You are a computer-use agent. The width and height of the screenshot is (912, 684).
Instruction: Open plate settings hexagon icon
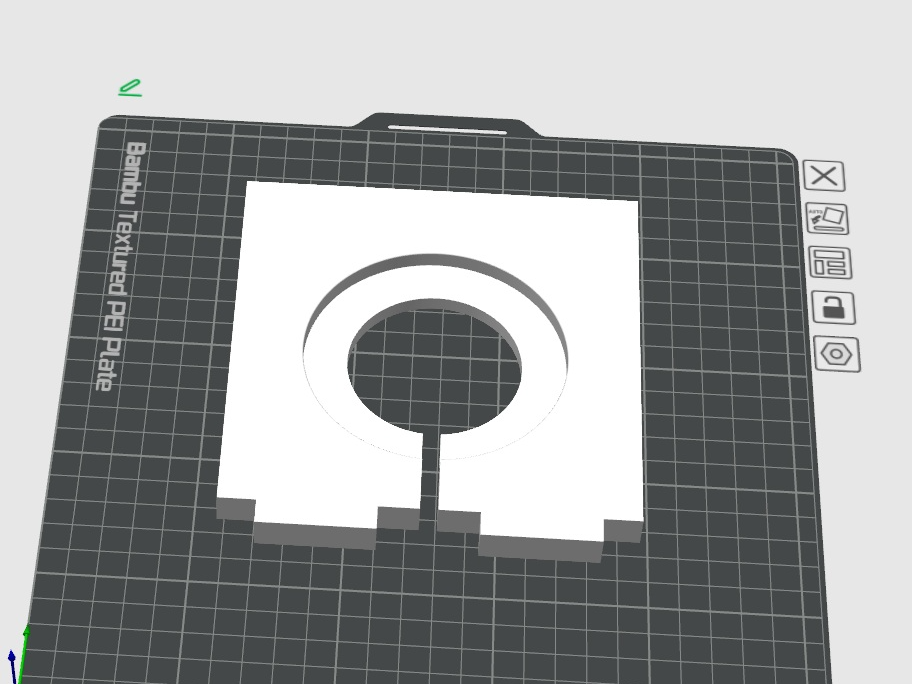[837, 354]
